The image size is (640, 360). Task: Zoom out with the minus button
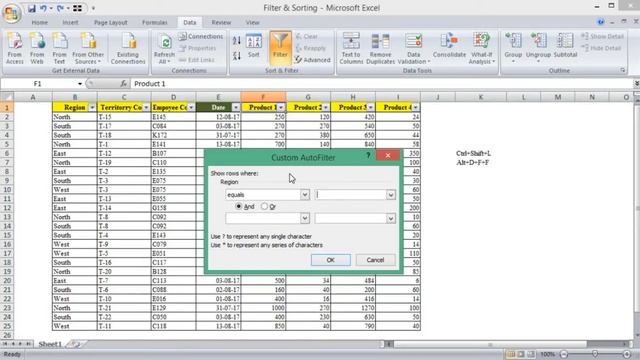tap(564, 354)
